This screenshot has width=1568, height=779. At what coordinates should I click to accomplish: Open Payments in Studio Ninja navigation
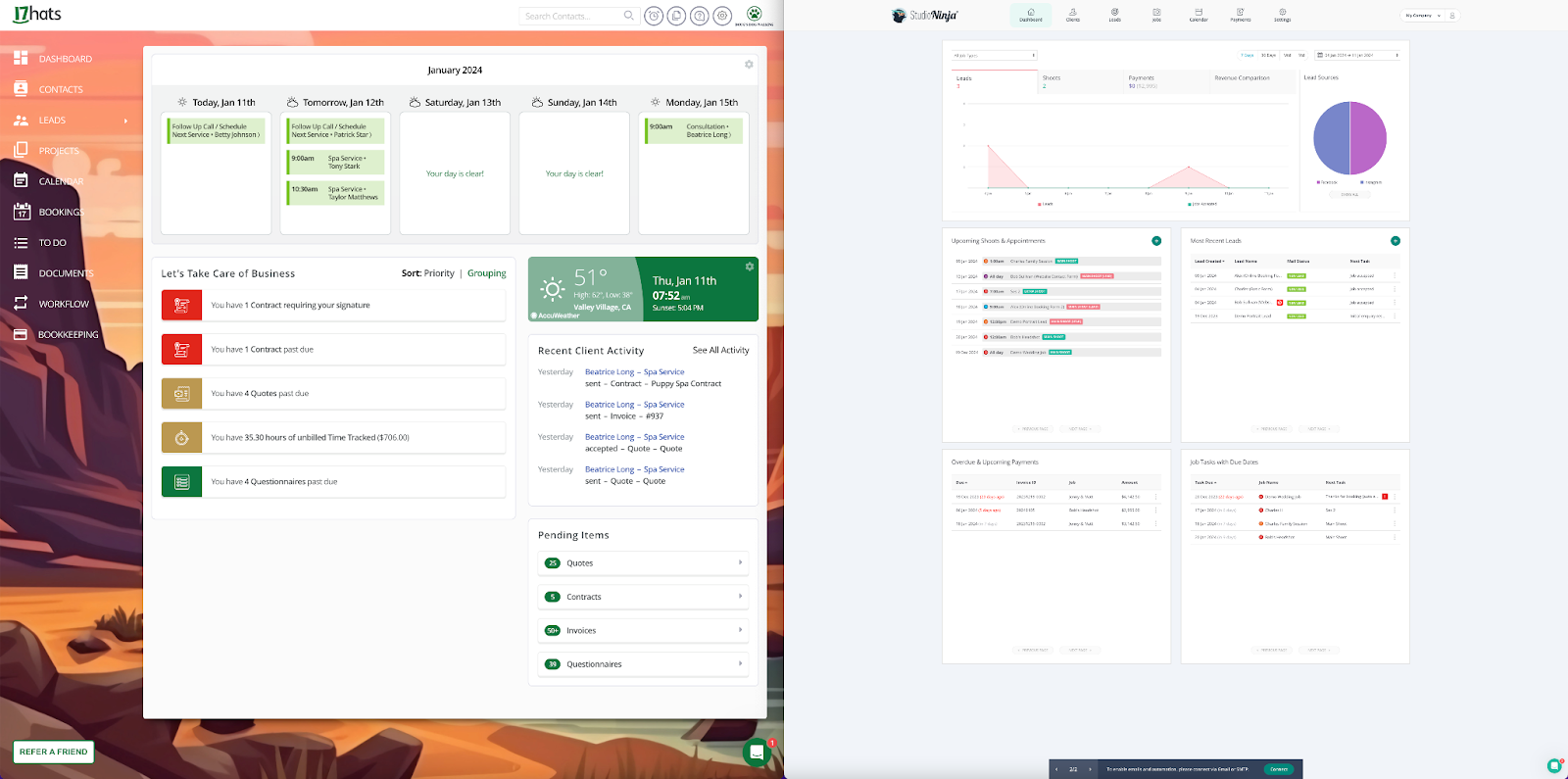coord(1241,15)
